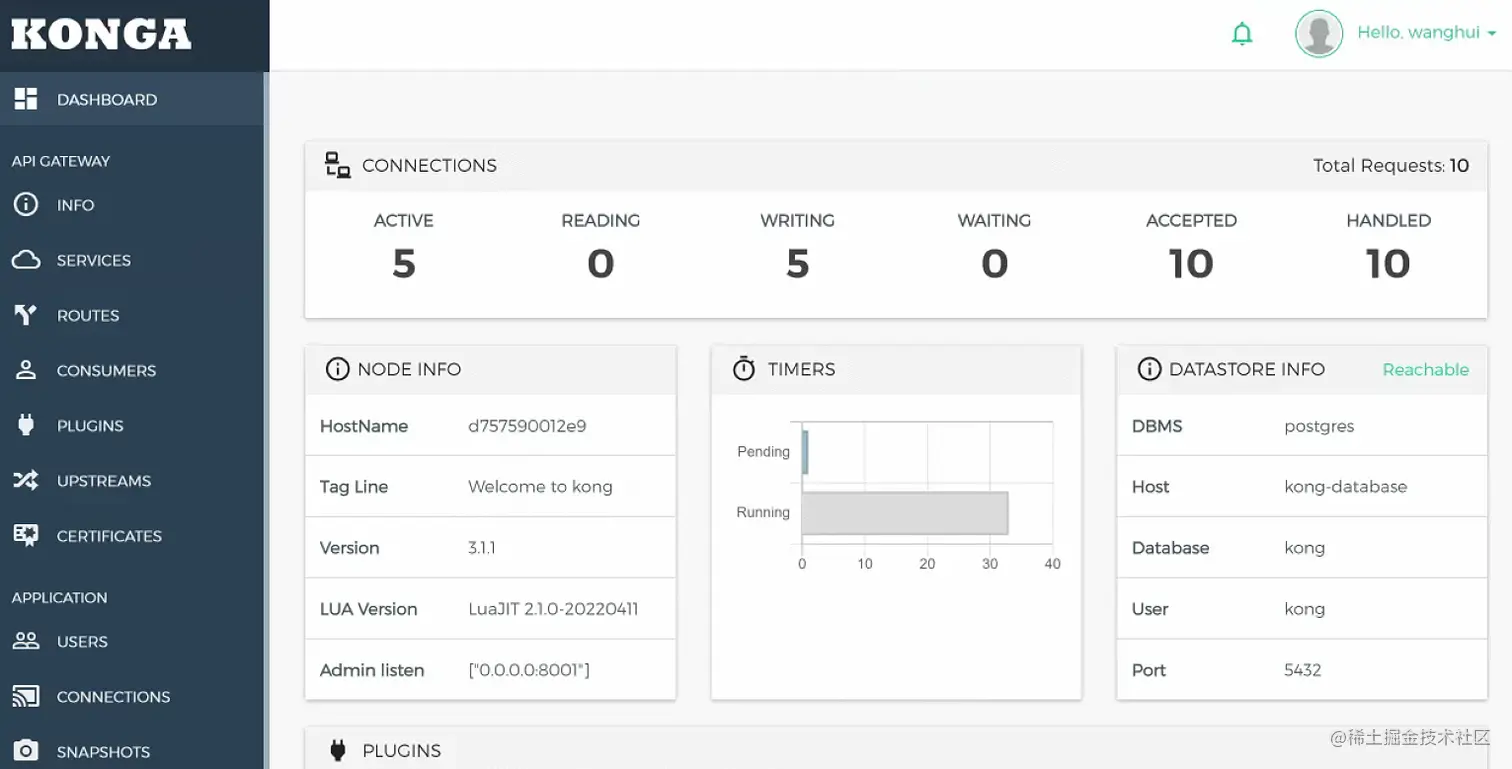This screenshot has height=769, width=1512.
Task: Click the Running bar in Timers chart
Action: pos(904,513)
